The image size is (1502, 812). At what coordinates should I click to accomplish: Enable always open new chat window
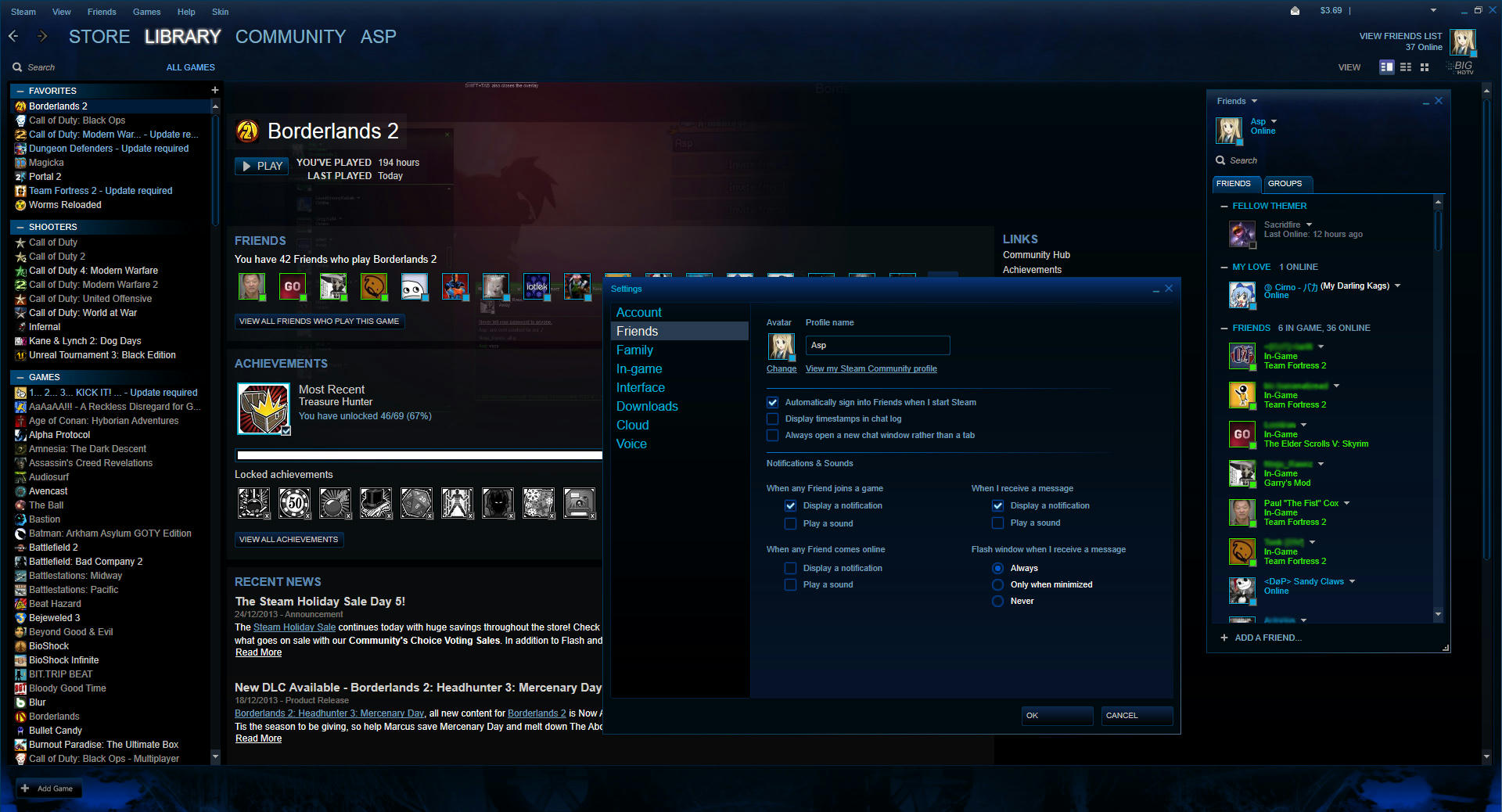(x=773, y=435)
